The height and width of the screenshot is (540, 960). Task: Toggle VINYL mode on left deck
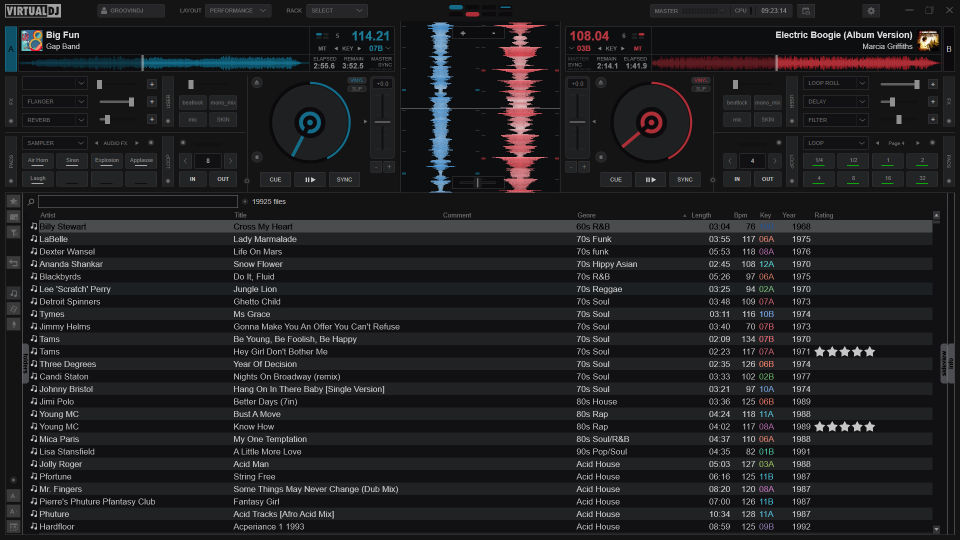(x=356, y=80)
